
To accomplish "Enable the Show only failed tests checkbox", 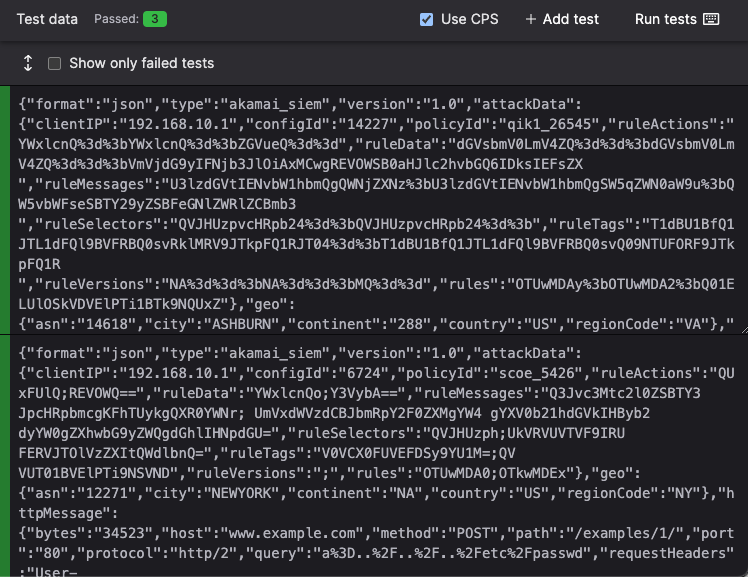I will [x=54, y=63].
